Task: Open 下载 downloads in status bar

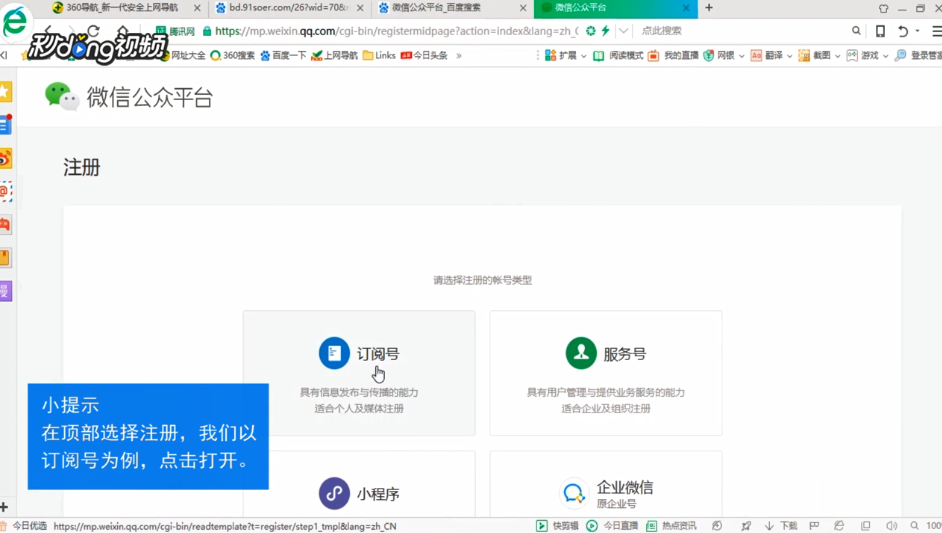Action: point(780,526)
